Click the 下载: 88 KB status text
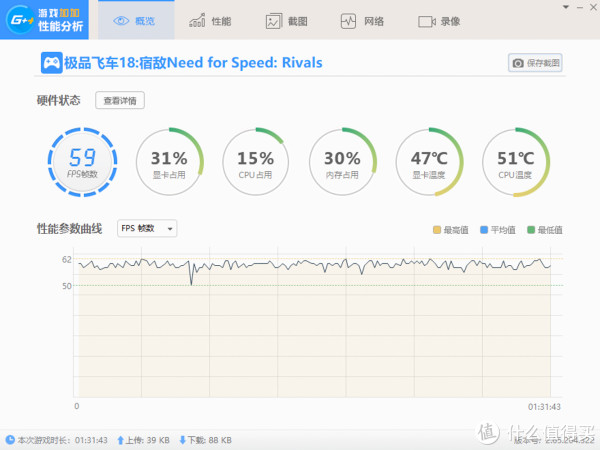 [x=209, y=440]
